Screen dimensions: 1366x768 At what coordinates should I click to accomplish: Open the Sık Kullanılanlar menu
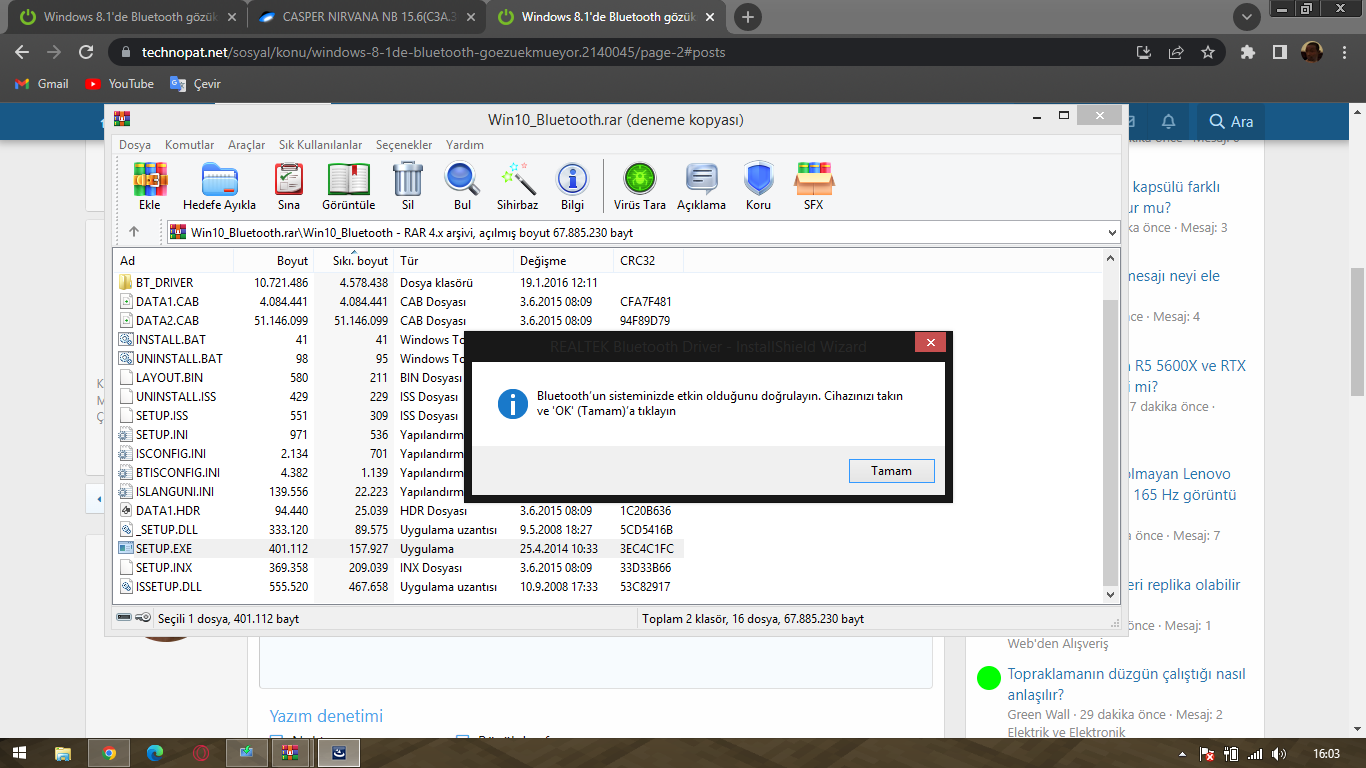click(320, 145)
